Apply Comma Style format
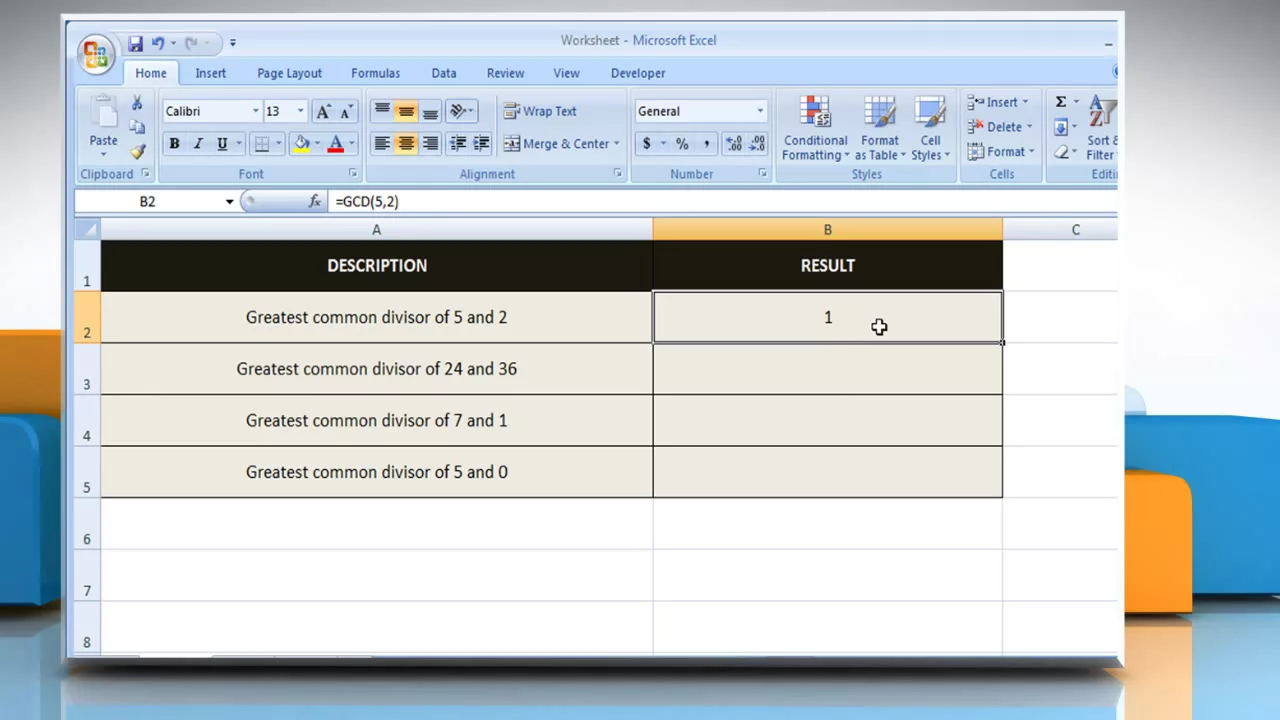Image resolution: width=1280 pixels, height=720 pixels. pyautogui.click(x=706, y=143)
